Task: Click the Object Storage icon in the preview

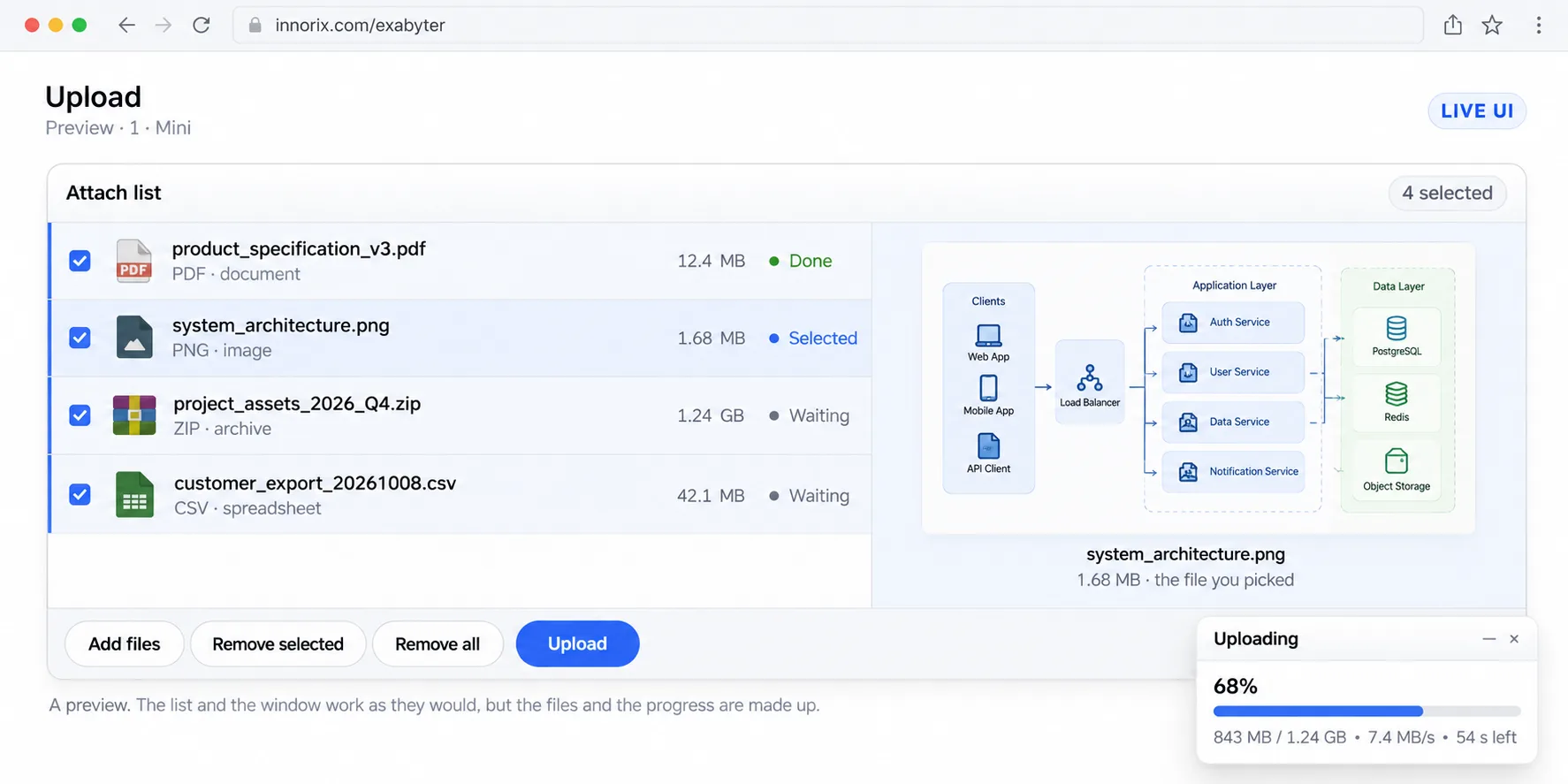Action: 1397,461
